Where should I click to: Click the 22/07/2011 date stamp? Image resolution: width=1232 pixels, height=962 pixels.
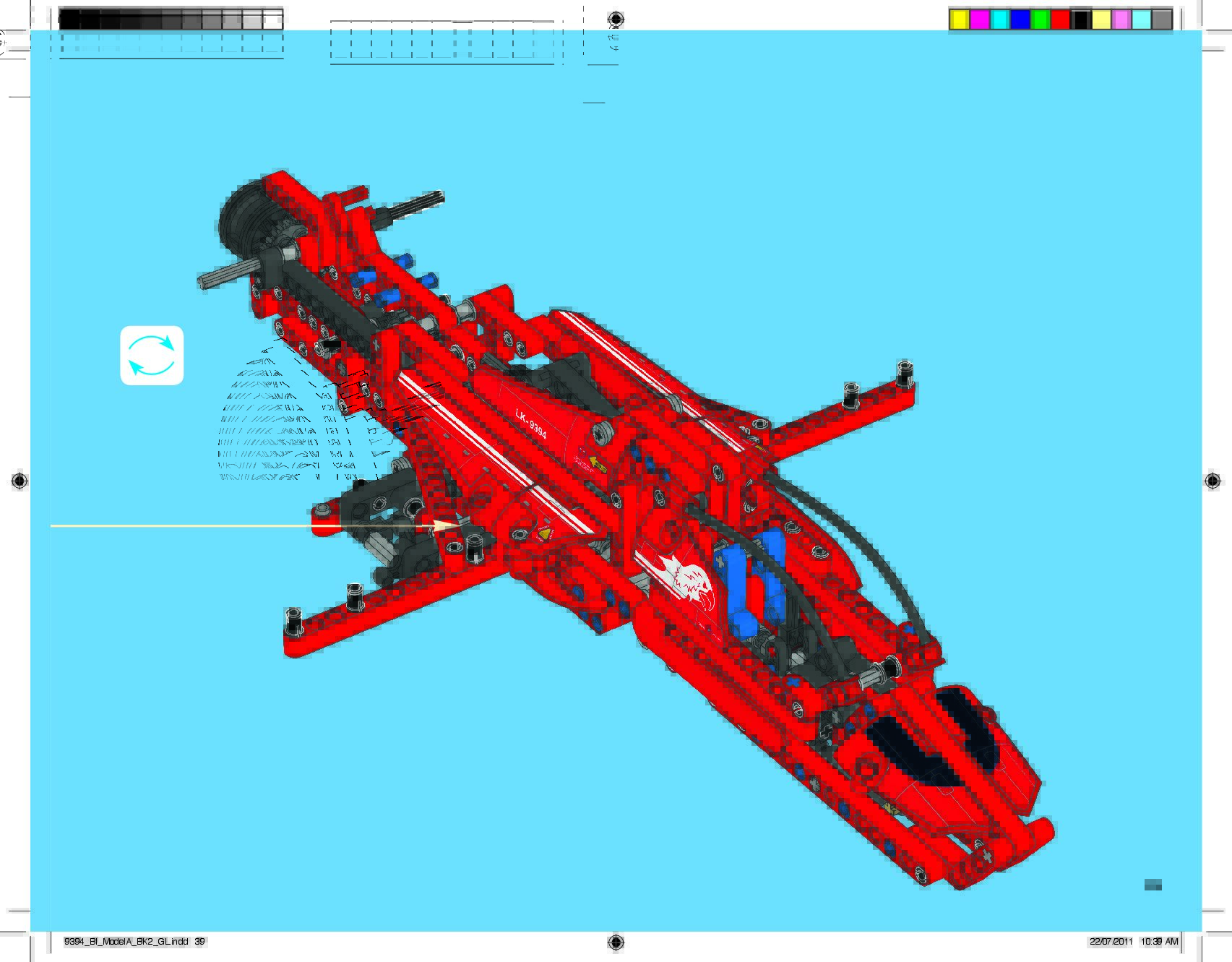(1111, 942)
